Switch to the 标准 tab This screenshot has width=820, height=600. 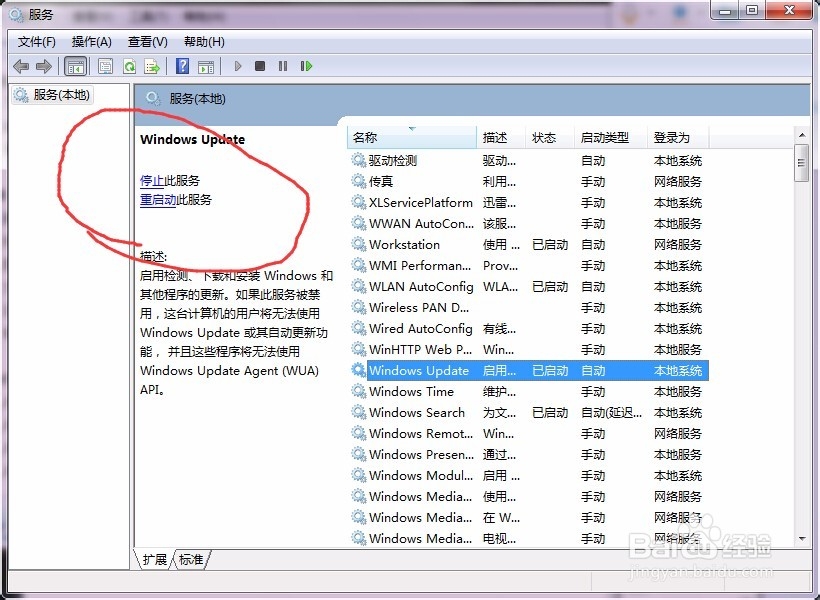pos(191,559)
